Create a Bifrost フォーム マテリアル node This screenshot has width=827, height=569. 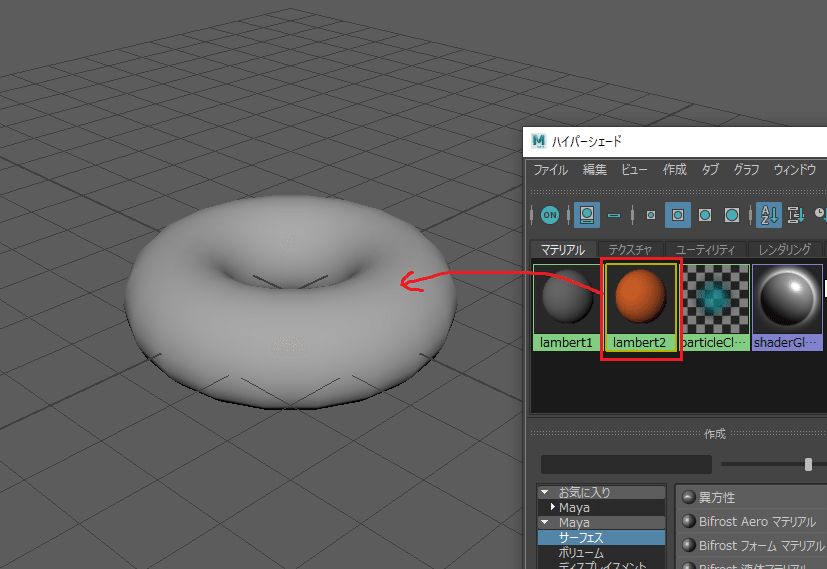tap(752, 545)
